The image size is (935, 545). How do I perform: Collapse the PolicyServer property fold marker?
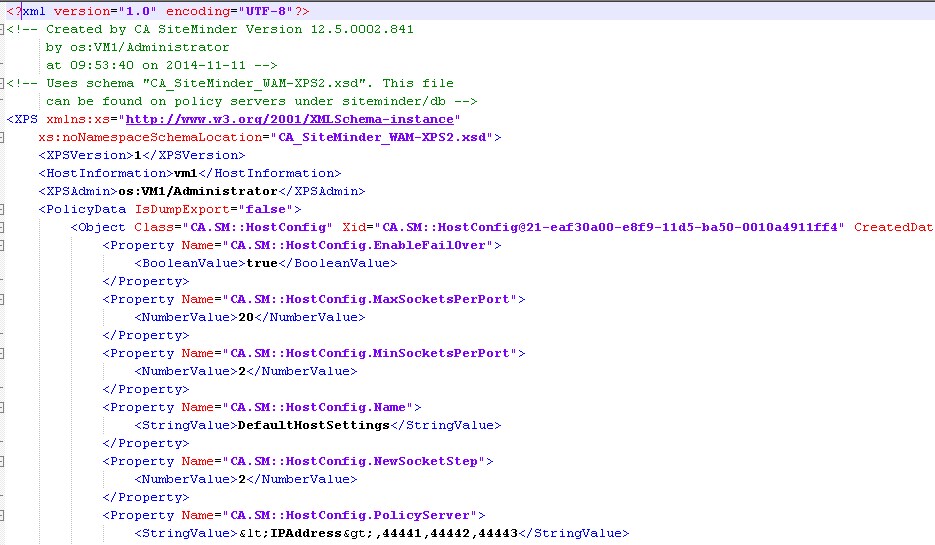pos(2,515)
